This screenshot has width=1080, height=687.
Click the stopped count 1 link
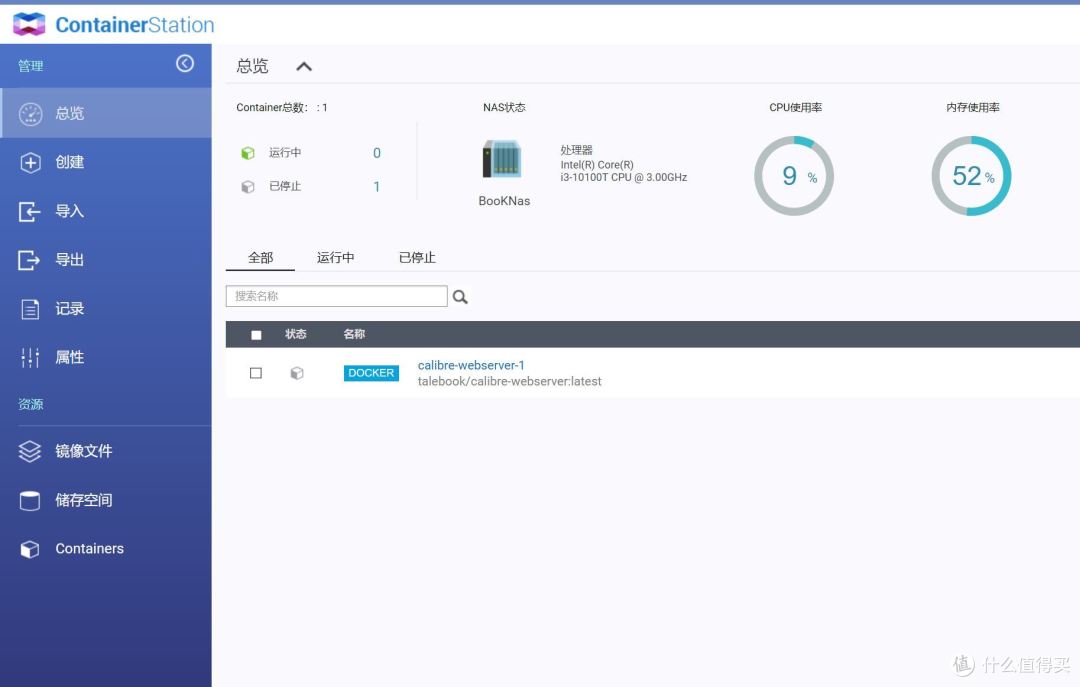click(x=377, y=187)
